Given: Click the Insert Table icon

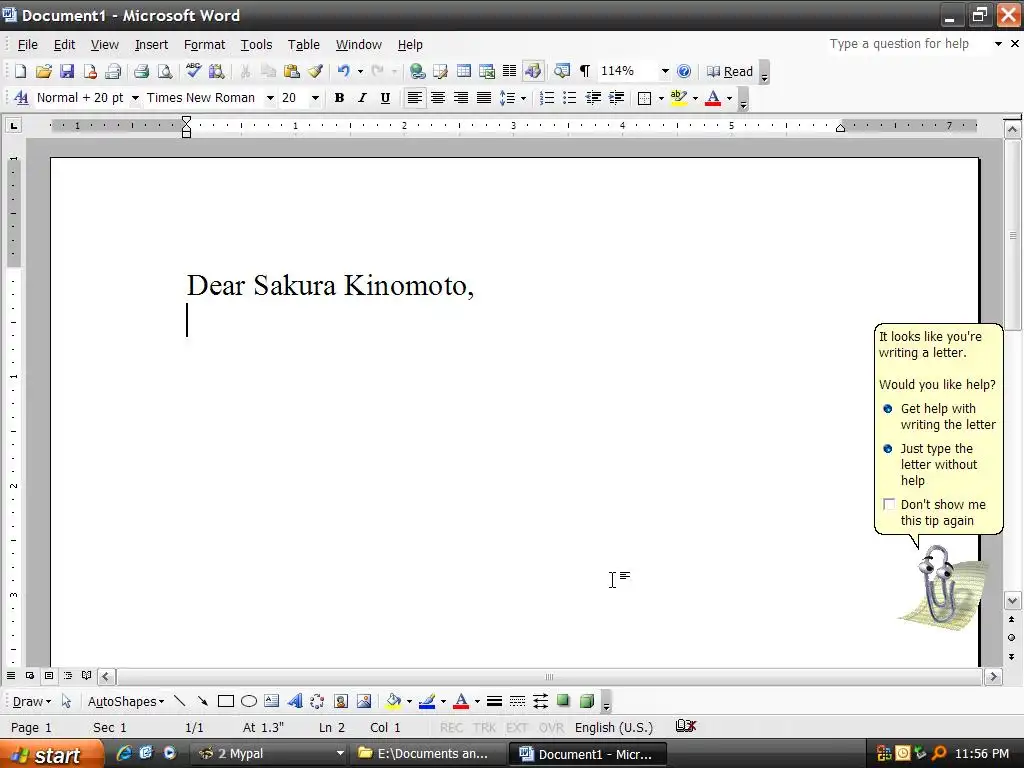Looking at the screenshot, I should 464,71.
